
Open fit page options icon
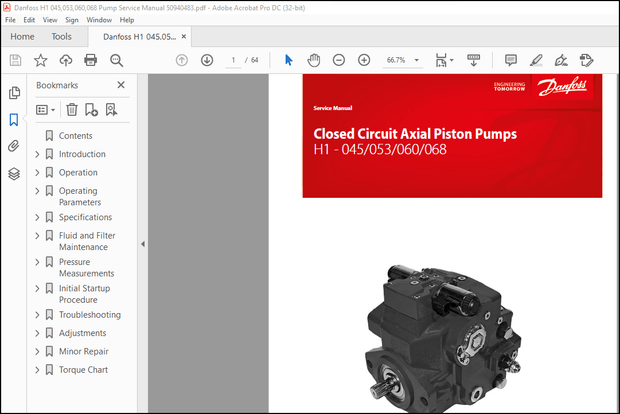pyautogui.click(x=441, y=60)
